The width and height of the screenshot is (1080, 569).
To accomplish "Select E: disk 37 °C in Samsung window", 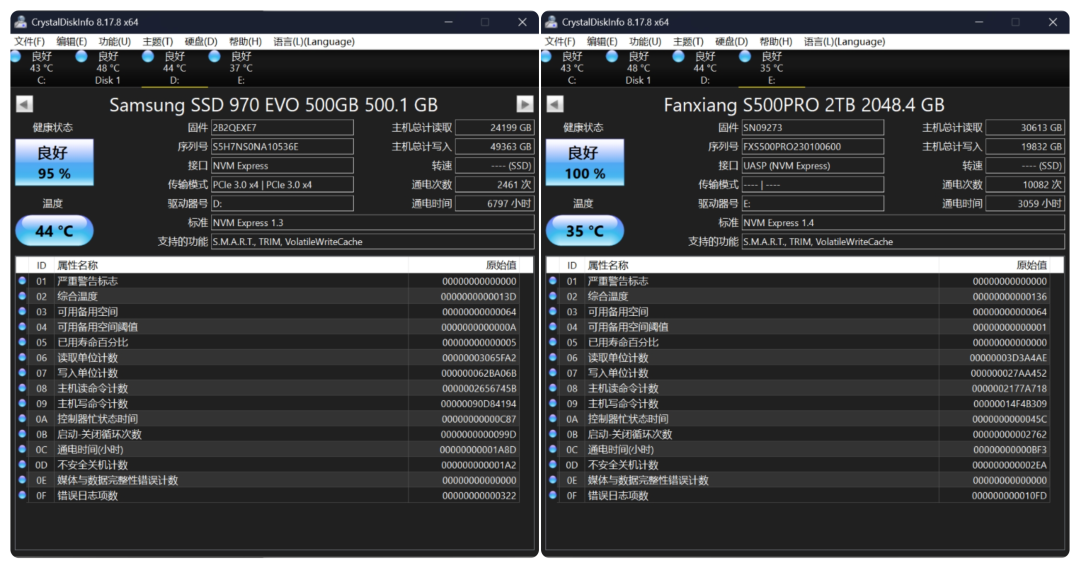I will pos(241,68).
